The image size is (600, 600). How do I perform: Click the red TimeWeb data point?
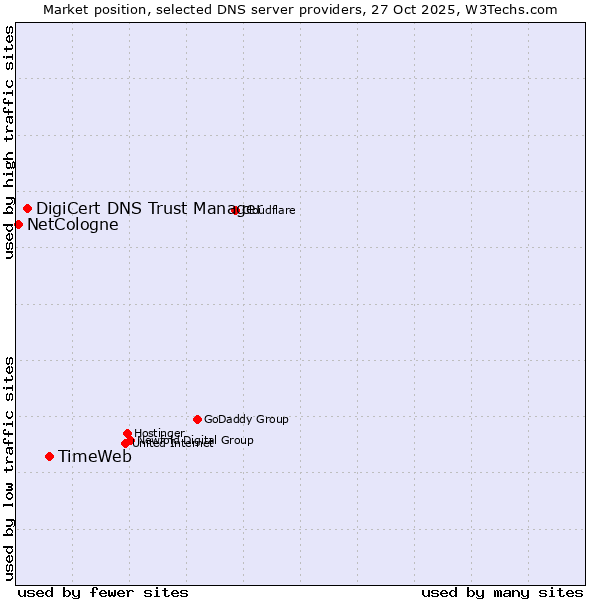point(49,457)
